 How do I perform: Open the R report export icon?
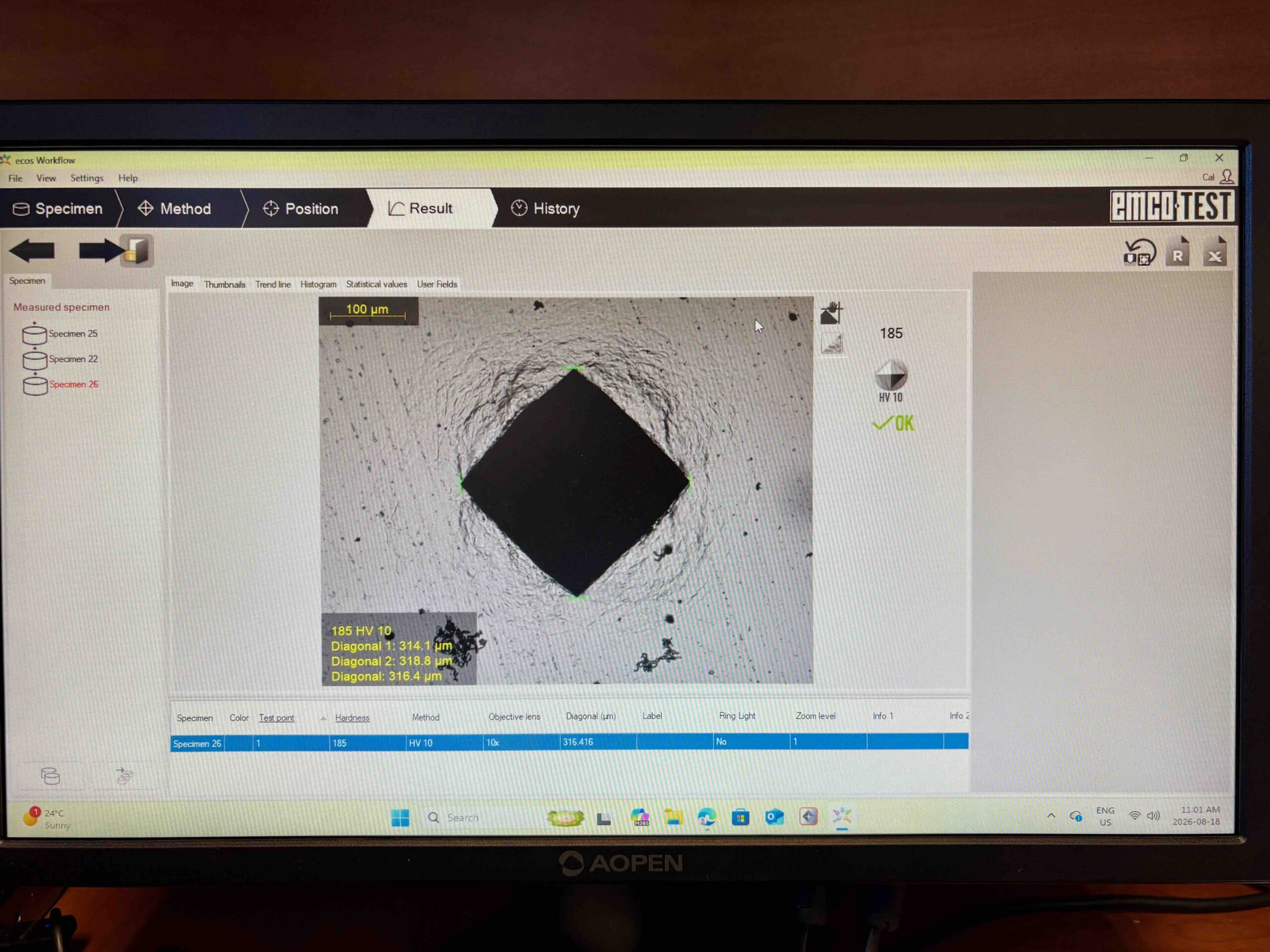(1178, 252)
